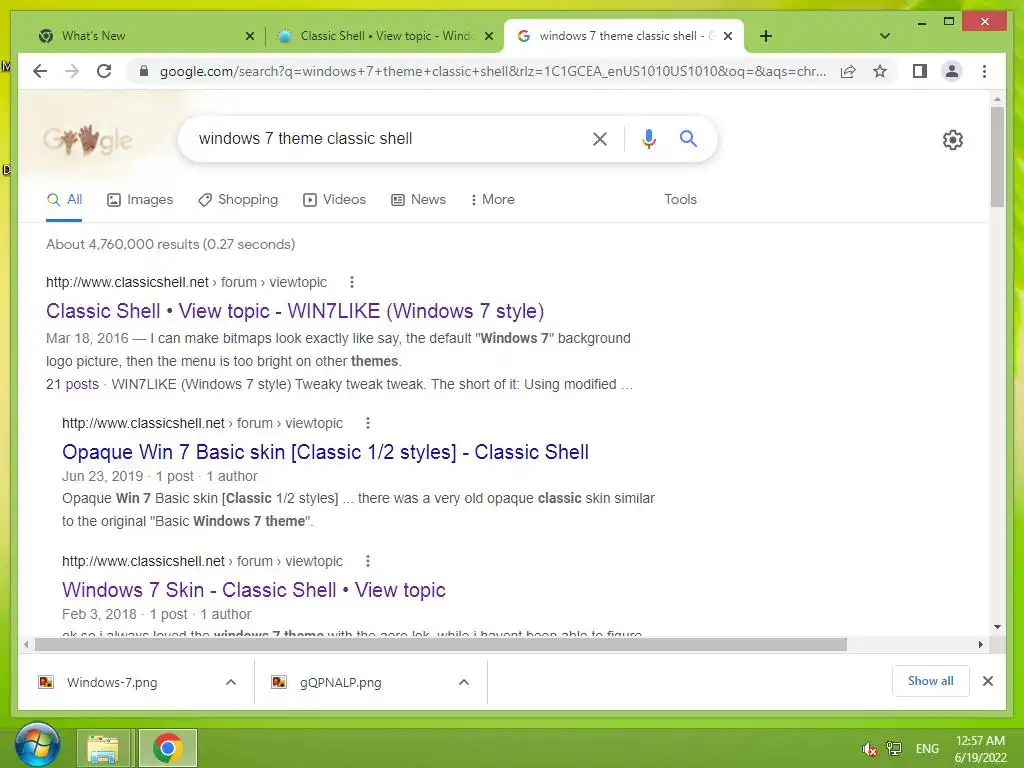Viewport: 1024px width, 768px height.
Task: Open network status tray icon
Action: (x=893, y=748)
